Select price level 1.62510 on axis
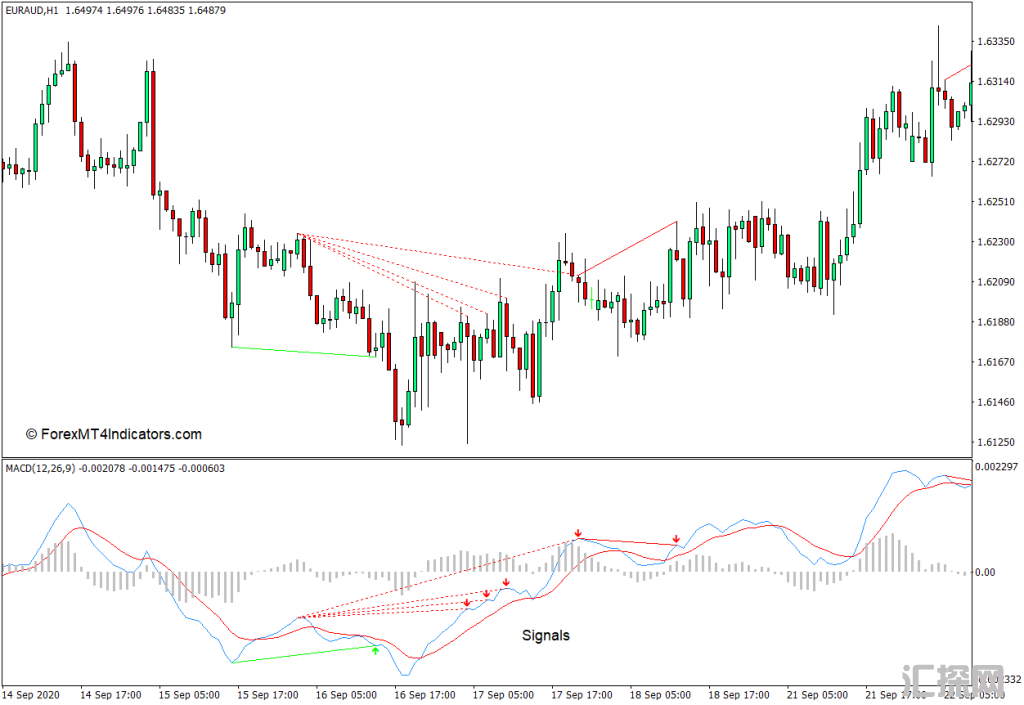 pos(996,202)
